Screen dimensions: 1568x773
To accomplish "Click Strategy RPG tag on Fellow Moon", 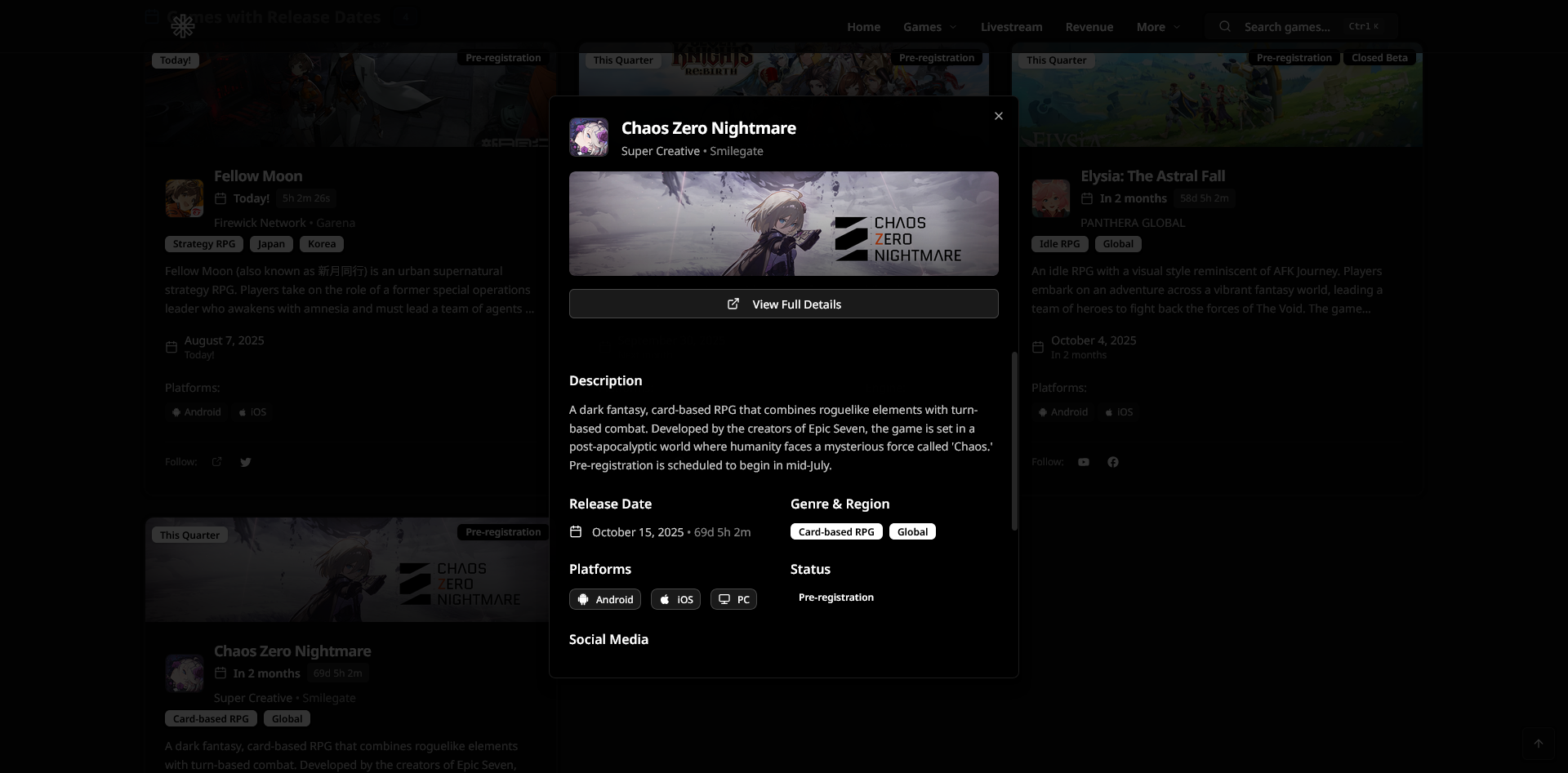I will 204,244.
